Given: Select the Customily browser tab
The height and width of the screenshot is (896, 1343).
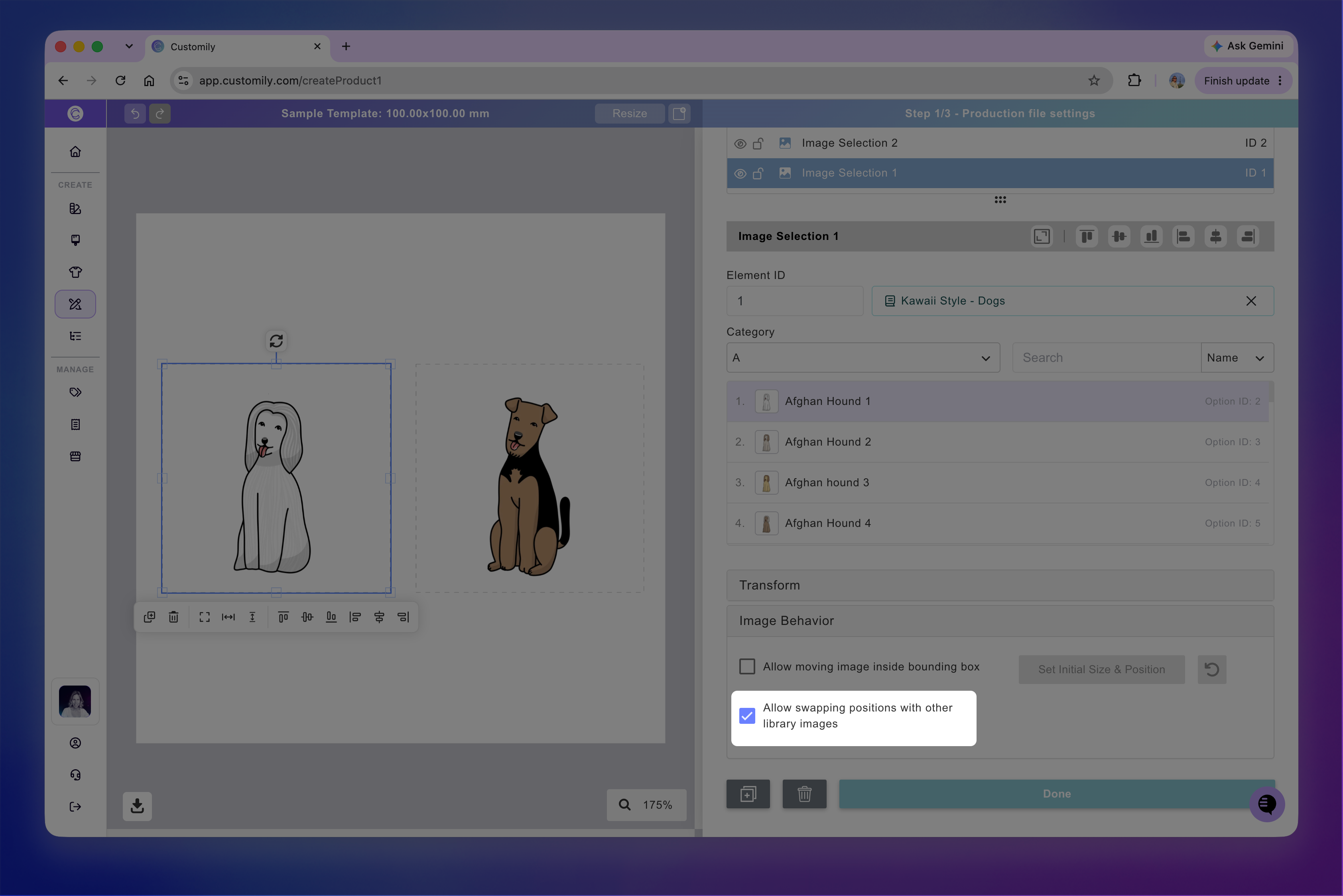Looking at the screenshot, I should pos(238,47).
